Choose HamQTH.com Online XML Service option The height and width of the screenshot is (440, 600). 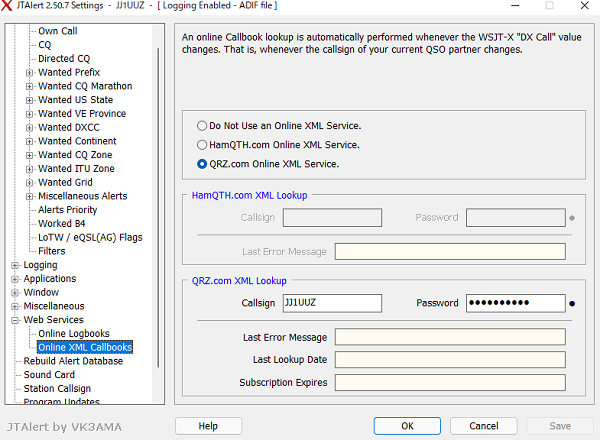coord(202,145)
